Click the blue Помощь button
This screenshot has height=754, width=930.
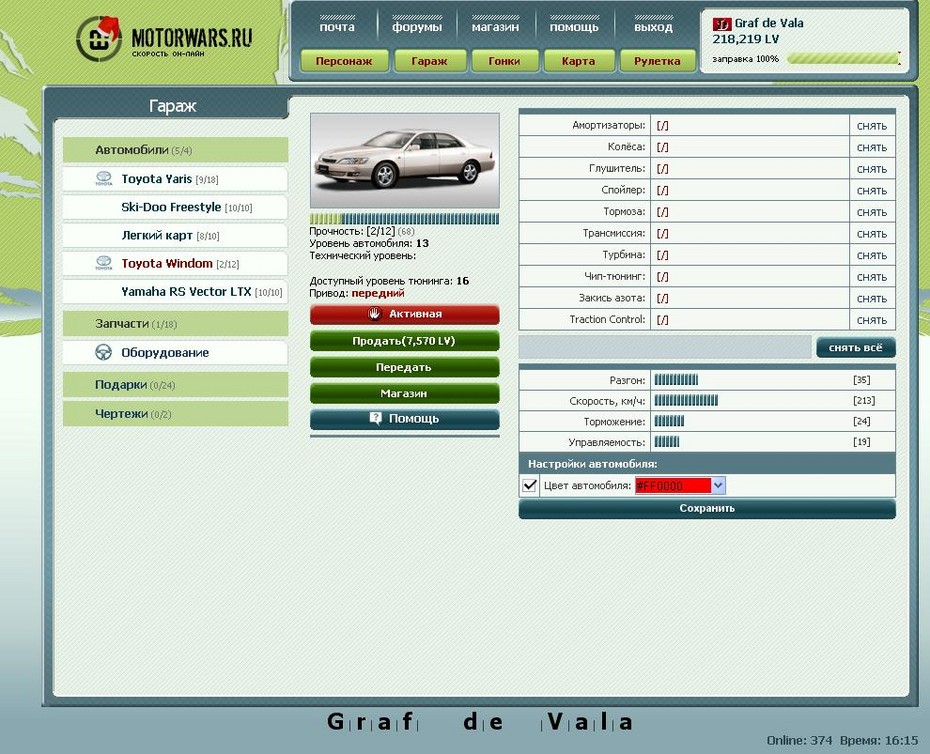click(405, 419)
